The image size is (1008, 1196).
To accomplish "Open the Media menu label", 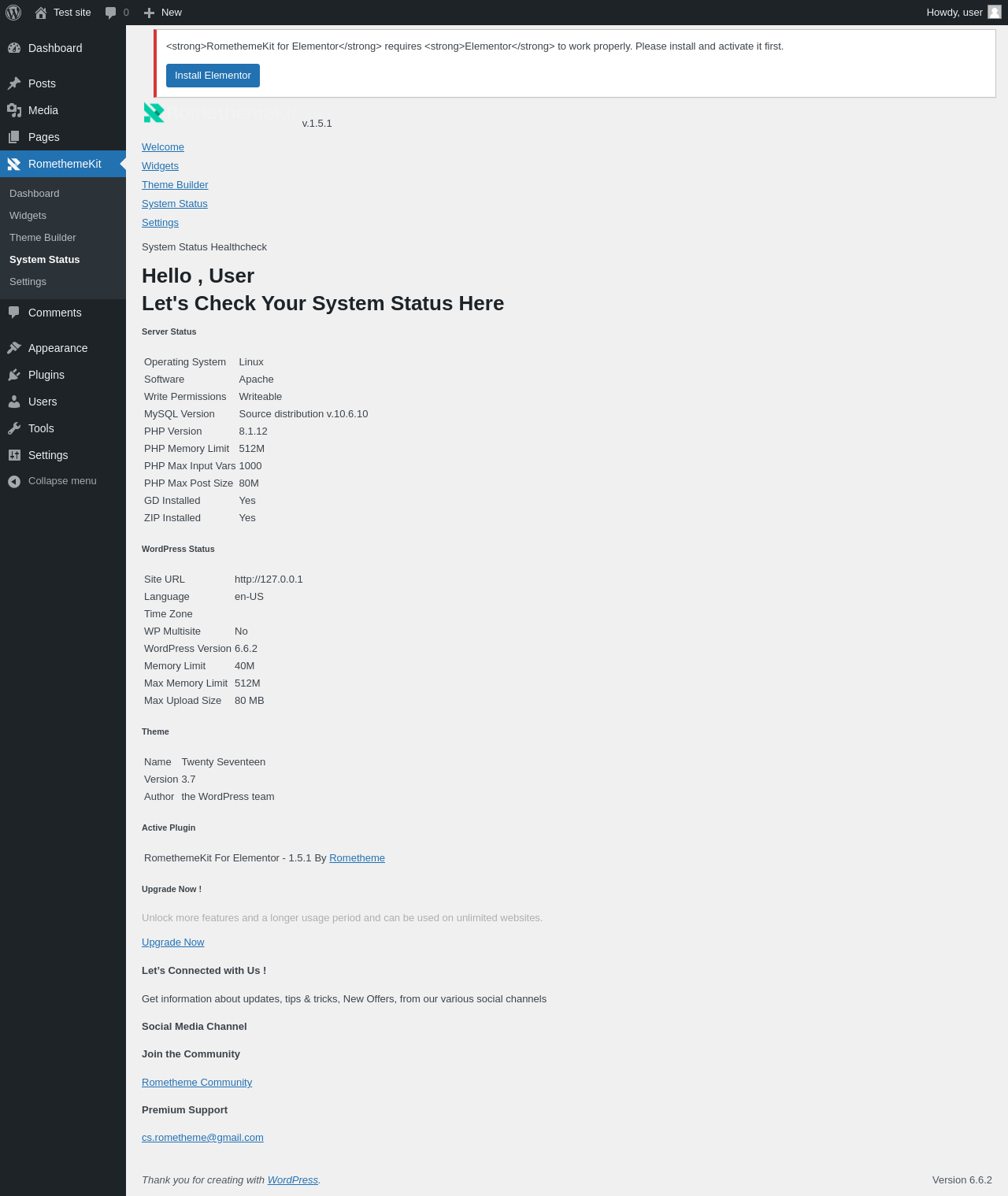I will (43, 110).
